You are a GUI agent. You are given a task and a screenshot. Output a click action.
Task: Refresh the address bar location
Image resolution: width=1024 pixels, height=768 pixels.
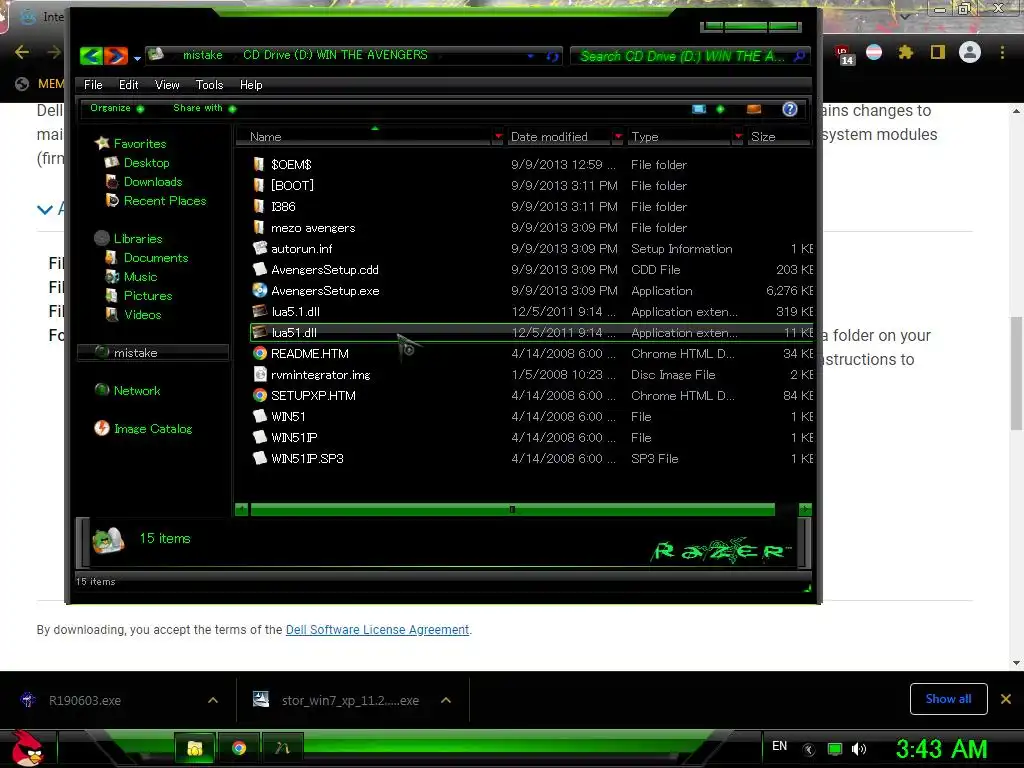(552, 57)
